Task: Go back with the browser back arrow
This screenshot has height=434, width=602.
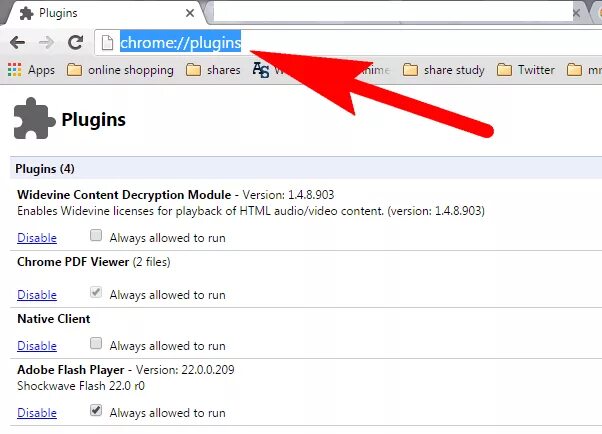Action: point(17,42)
